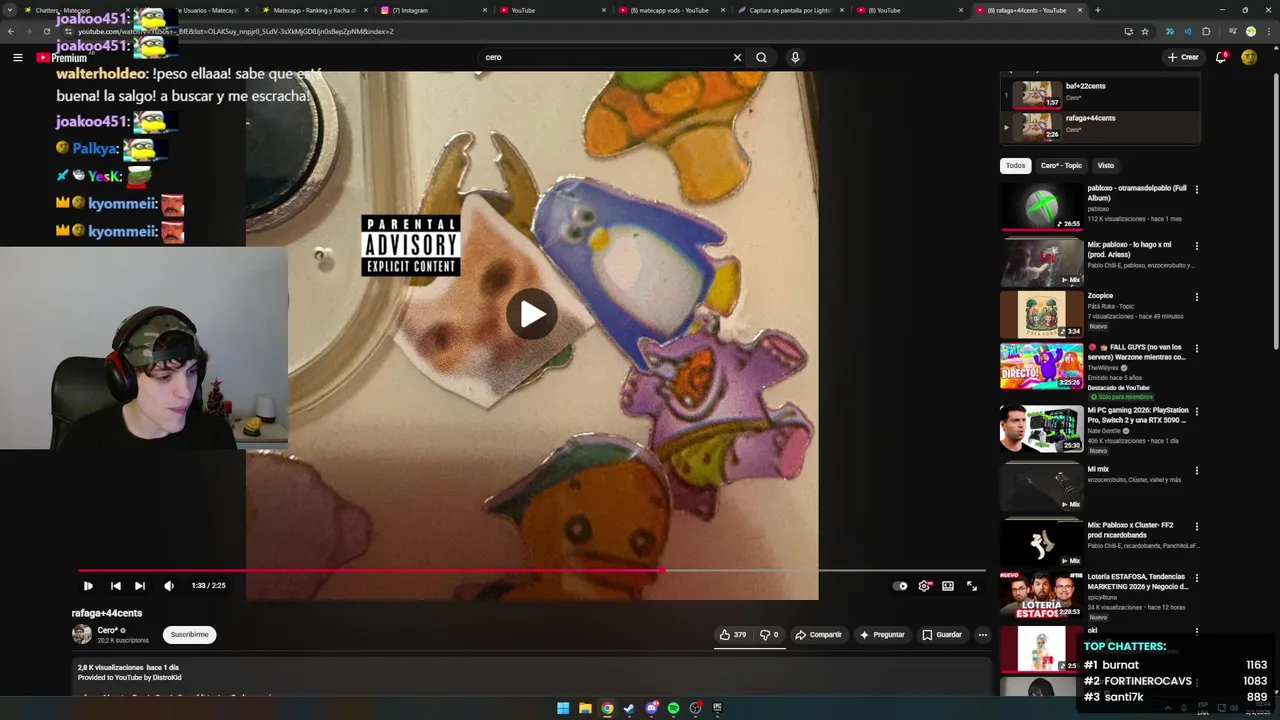Open the Cero* channel avatar
This screenshot has width=1280, height=720.
pos(82,635)
